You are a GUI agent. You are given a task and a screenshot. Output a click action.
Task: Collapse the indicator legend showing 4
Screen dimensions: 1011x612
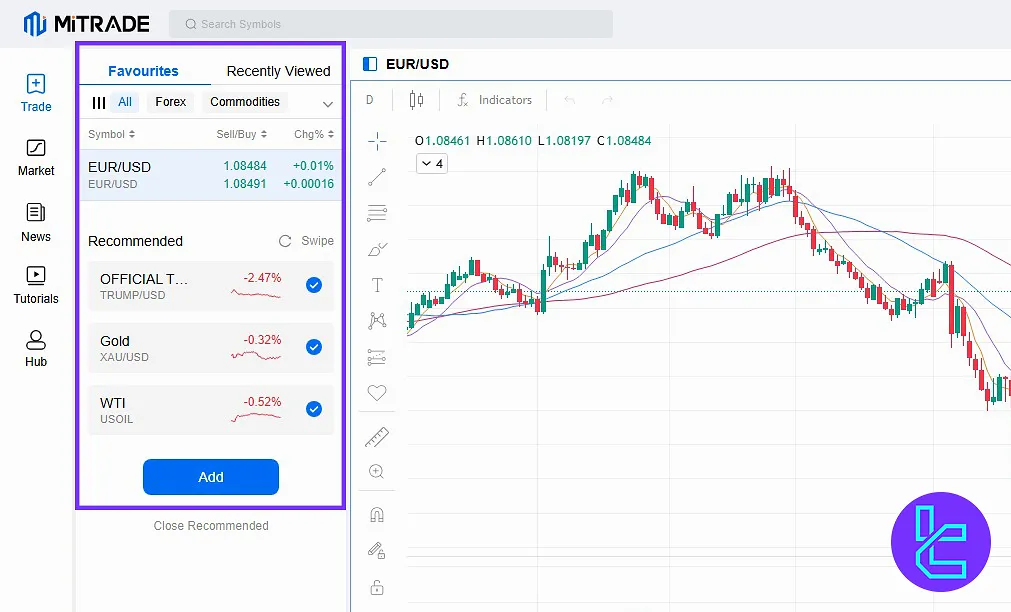[x=431, y=164]
